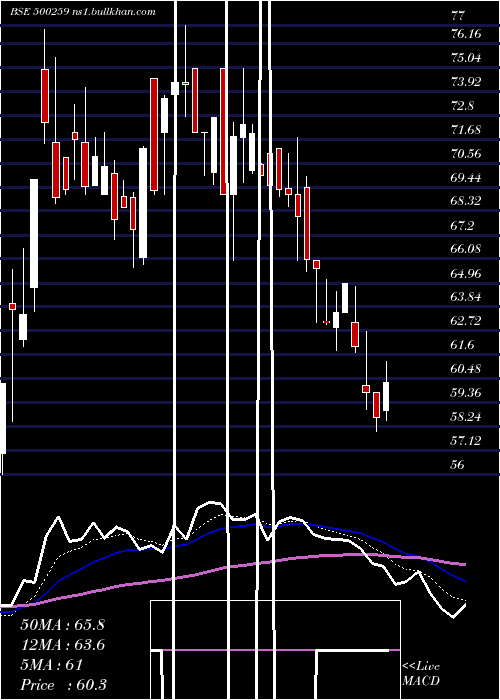Click the 56 price axis label
500x700 pixels.
[458, 465]
